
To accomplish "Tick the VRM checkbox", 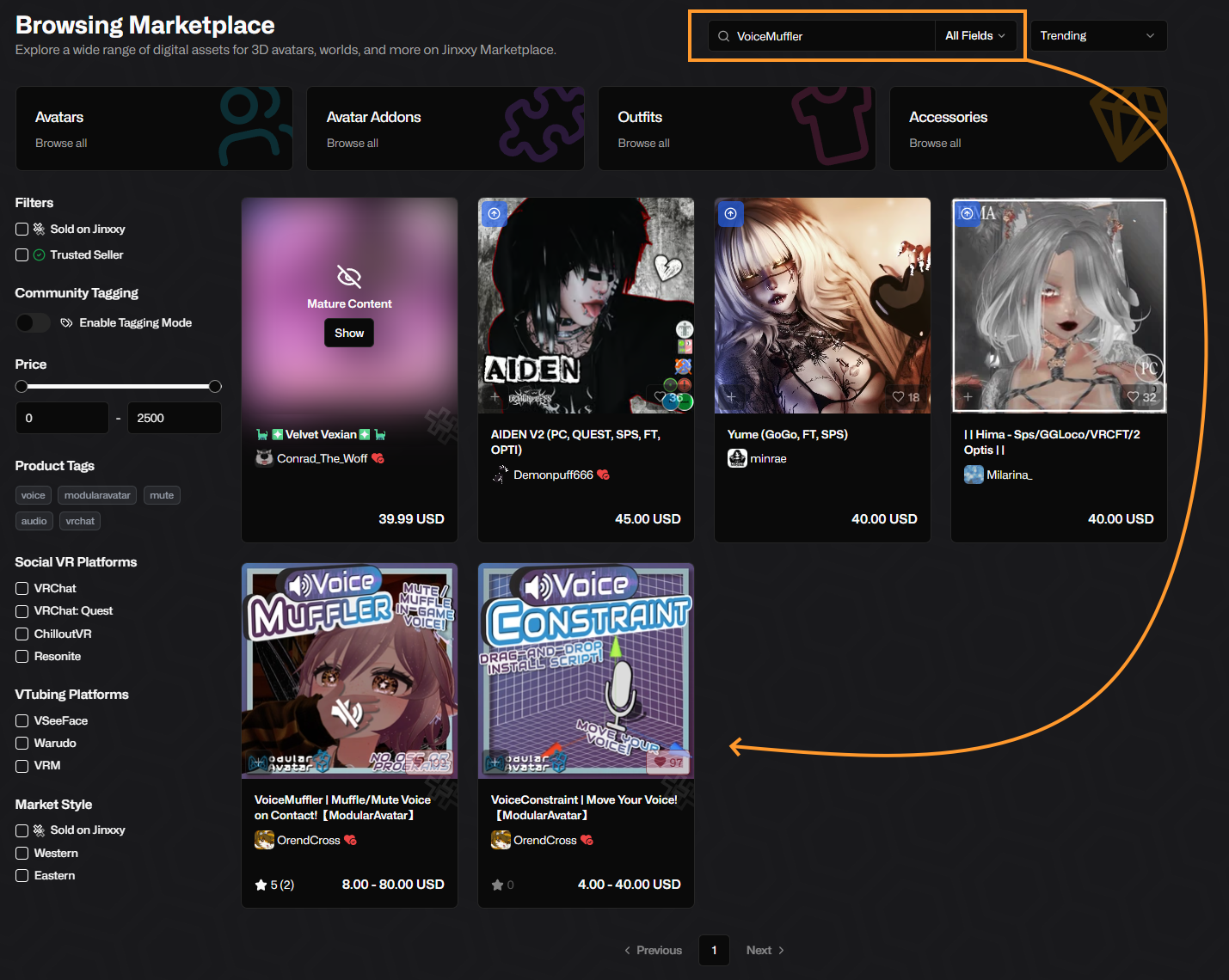I will (x=22, y=766).
